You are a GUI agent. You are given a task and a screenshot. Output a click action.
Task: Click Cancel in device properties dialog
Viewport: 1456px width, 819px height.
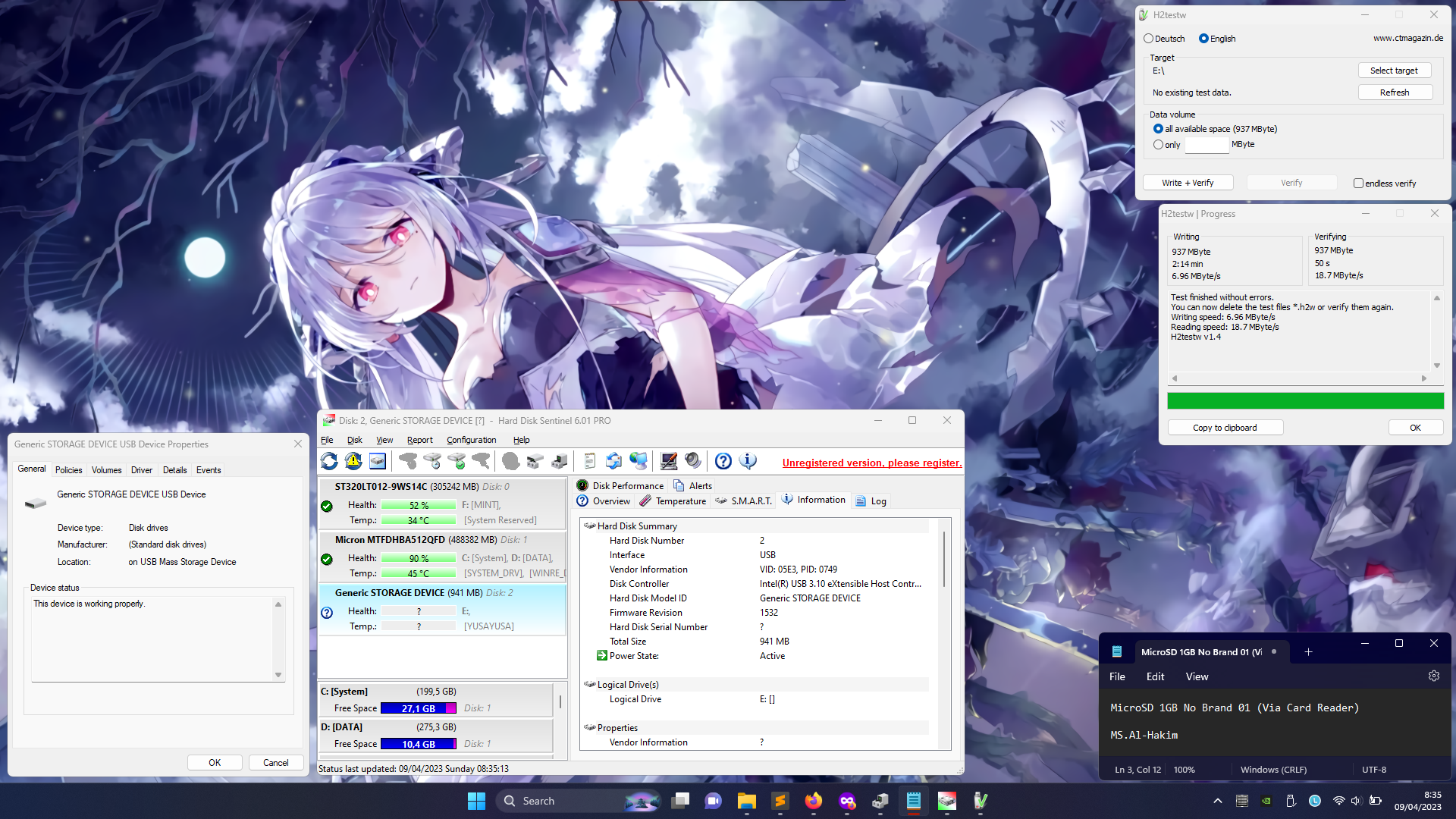[276, 763]
